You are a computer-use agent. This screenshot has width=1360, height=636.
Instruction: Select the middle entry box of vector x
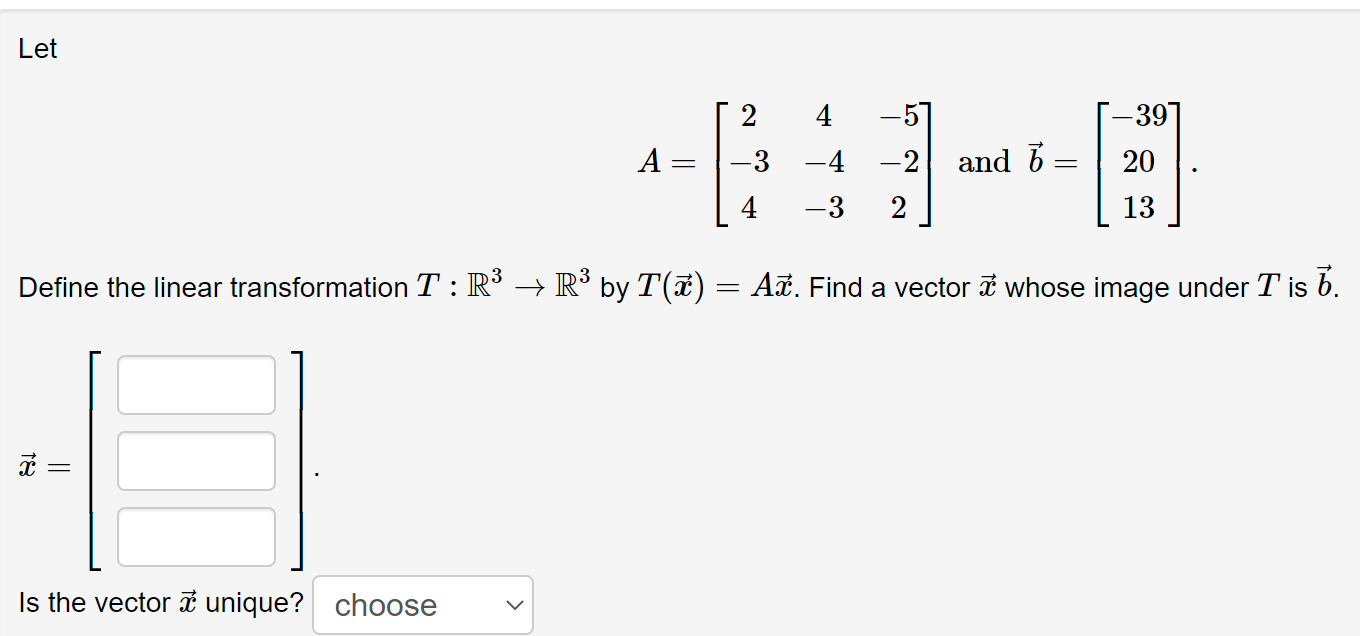tap(196, 461)
